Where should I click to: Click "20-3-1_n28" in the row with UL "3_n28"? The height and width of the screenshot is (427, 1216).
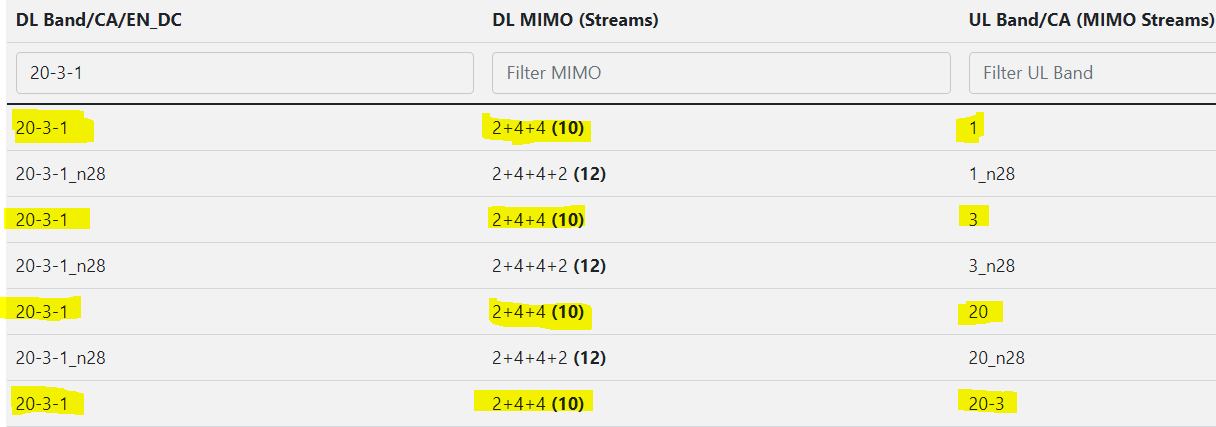click(x=61, y=266)
